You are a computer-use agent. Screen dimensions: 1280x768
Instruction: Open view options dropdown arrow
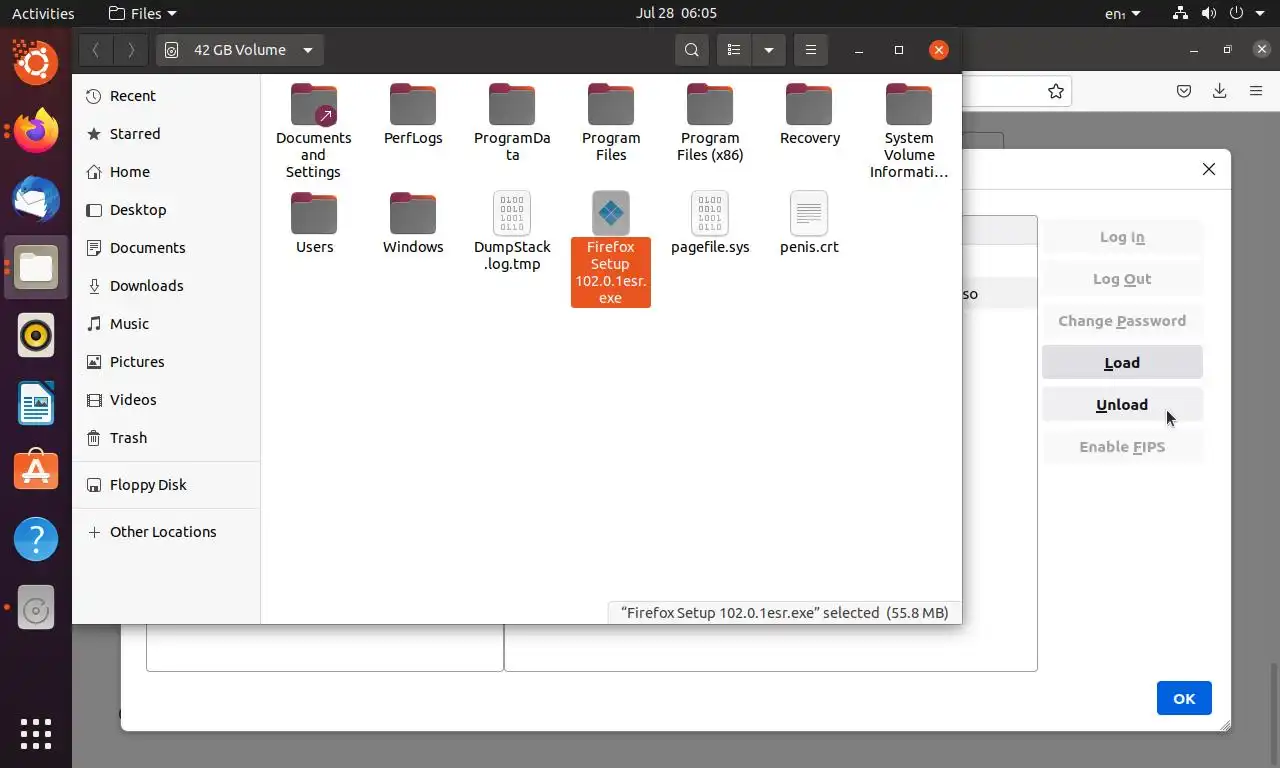point(768,50)
